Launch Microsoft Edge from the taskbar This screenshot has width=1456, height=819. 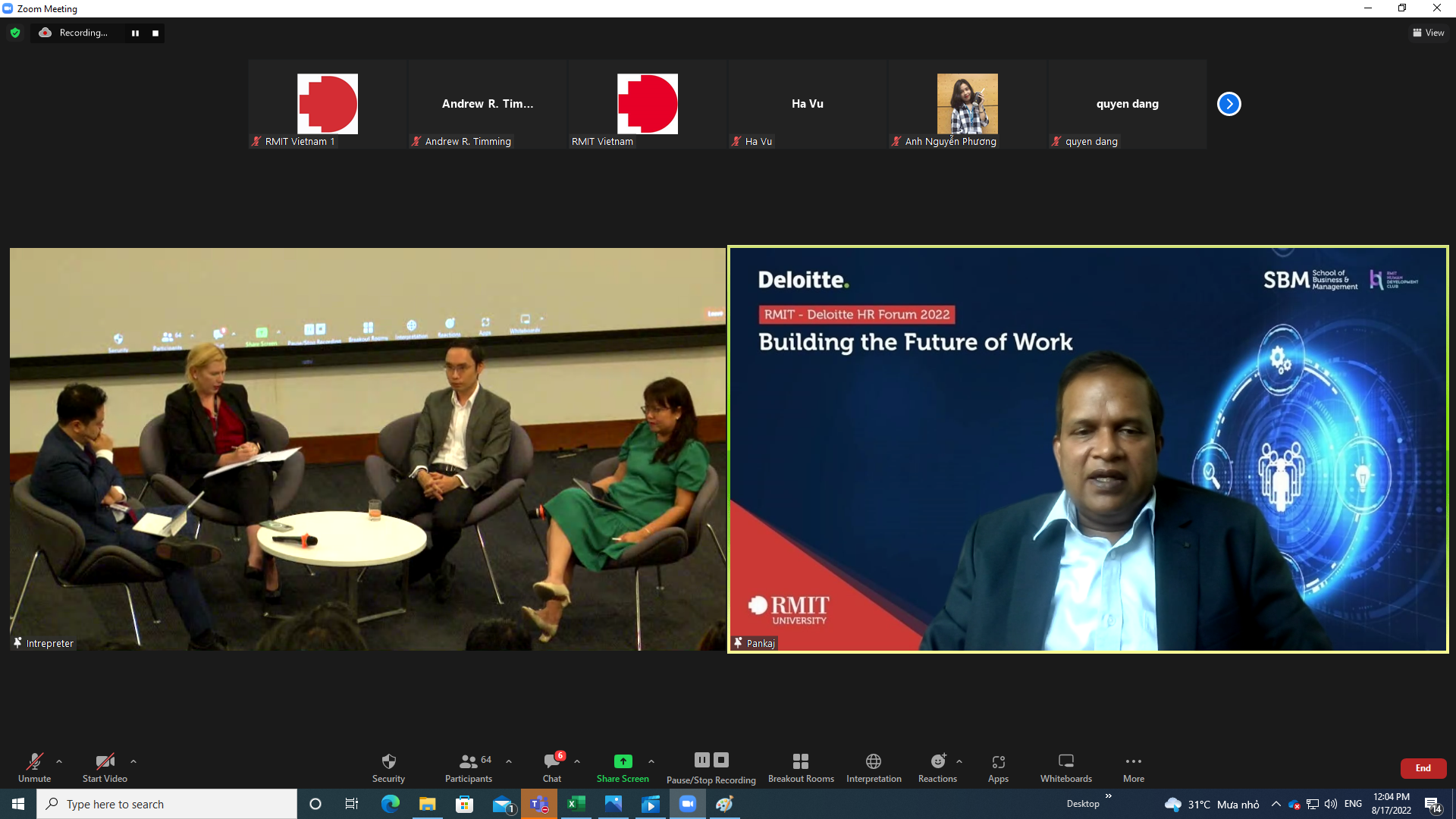point(391,804)
